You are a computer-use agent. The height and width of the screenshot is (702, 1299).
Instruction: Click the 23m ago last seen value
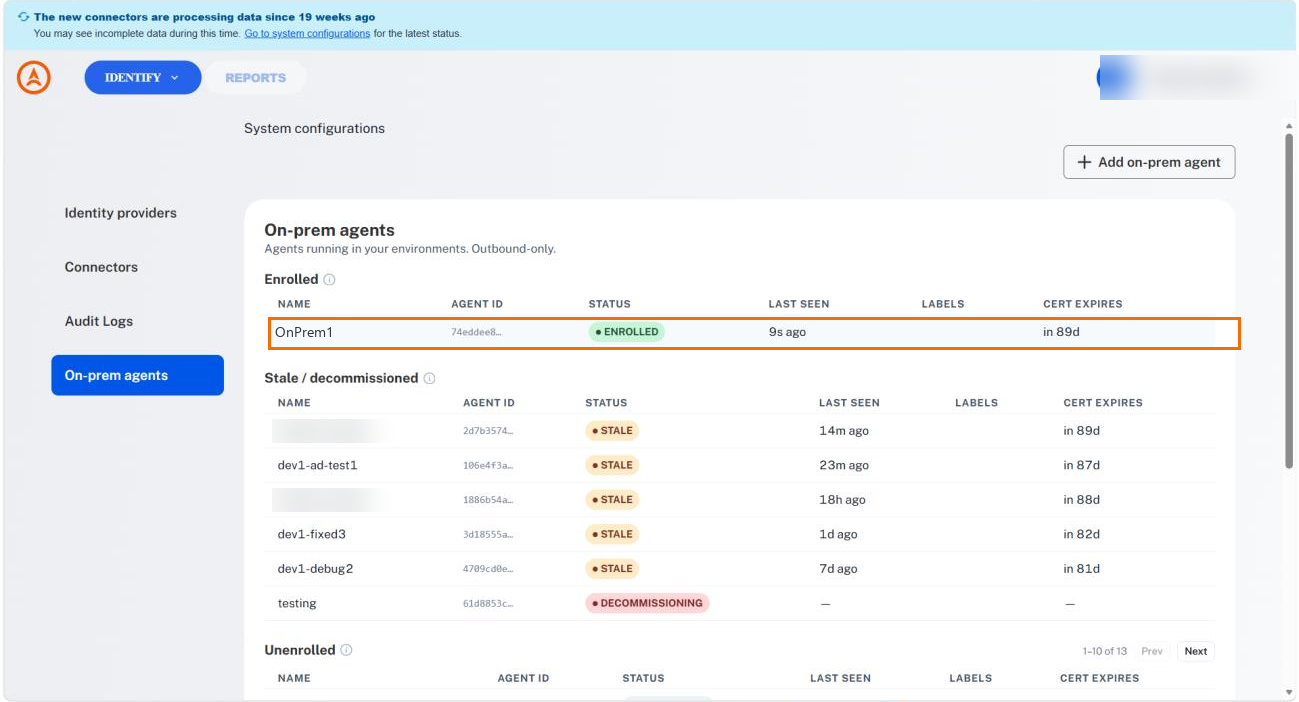(844, 465)
